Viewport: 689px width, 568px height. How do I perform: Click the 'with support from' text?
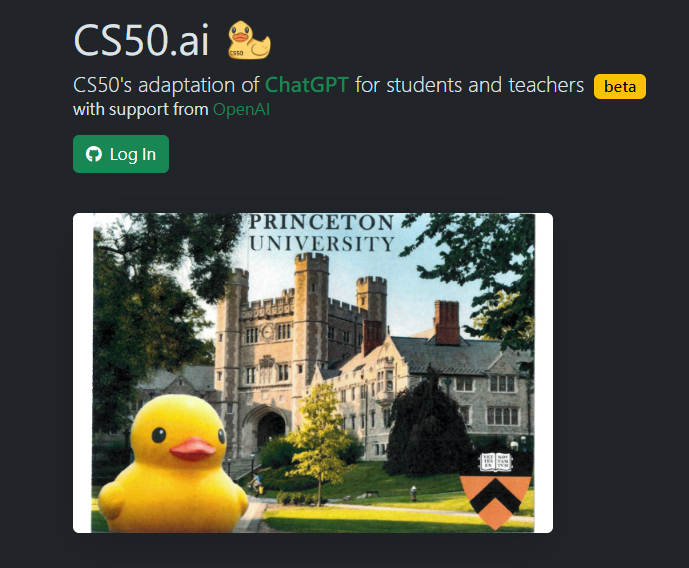[141, 109]
